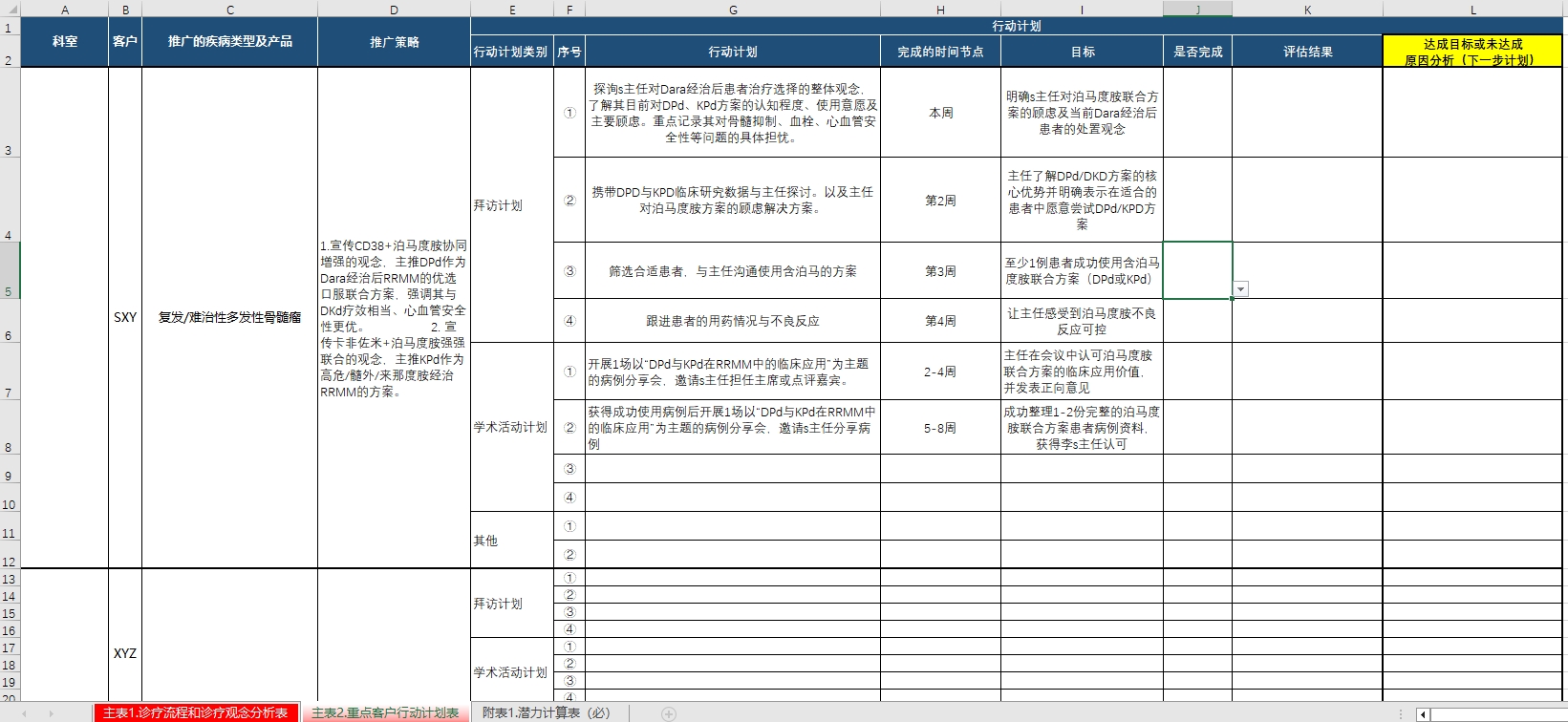Viewport: 1568px width, 722px height.
Task: Click the goal cell 让主任感受到泊马度胺不良反应可控
Action: (x=1082, y=321)
